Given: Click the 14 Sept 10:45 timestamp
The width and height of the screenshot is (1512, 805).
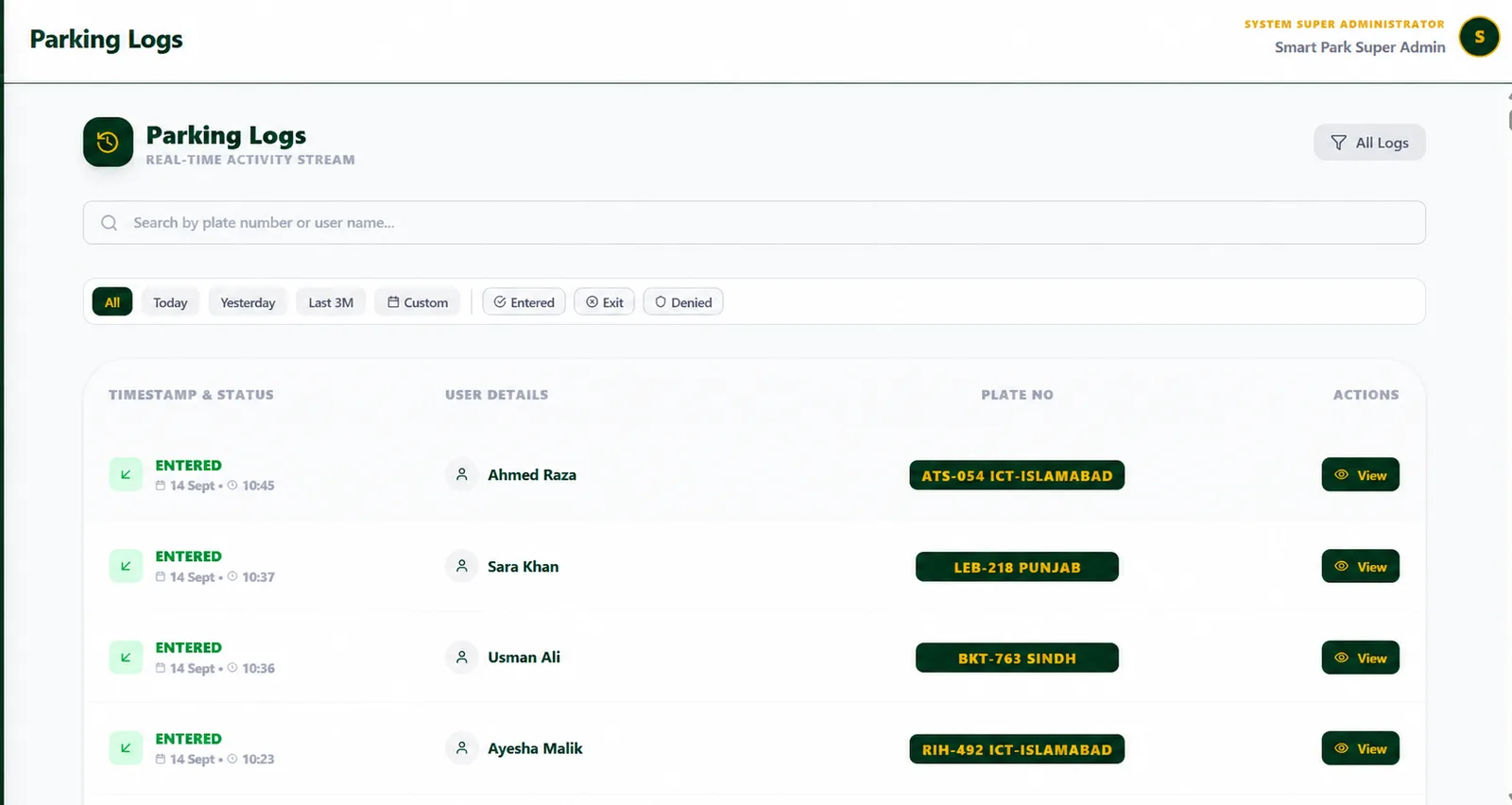Looking at the screenshot, I should pos(215,486).
